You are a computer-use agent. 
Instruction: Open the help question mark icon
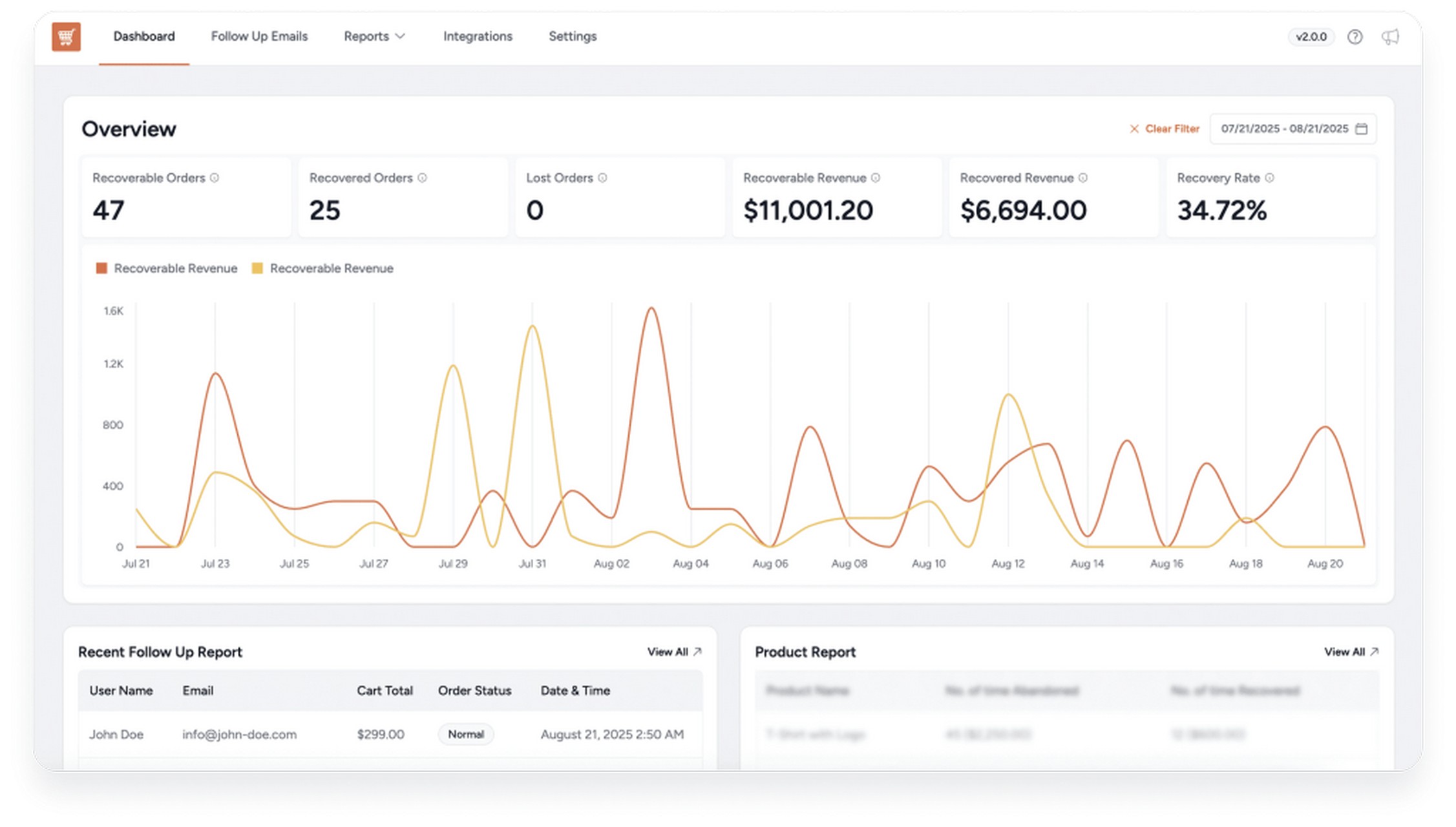tap(1355, 37)
